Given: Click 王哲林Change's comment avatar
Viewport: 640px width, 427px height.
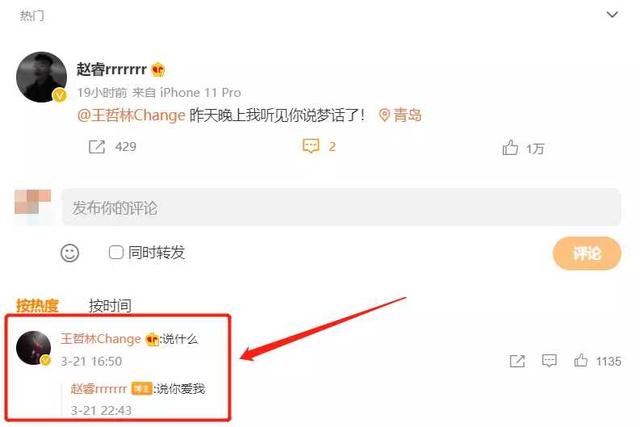Looking at the screenshot, I should (x=33, y=348).
